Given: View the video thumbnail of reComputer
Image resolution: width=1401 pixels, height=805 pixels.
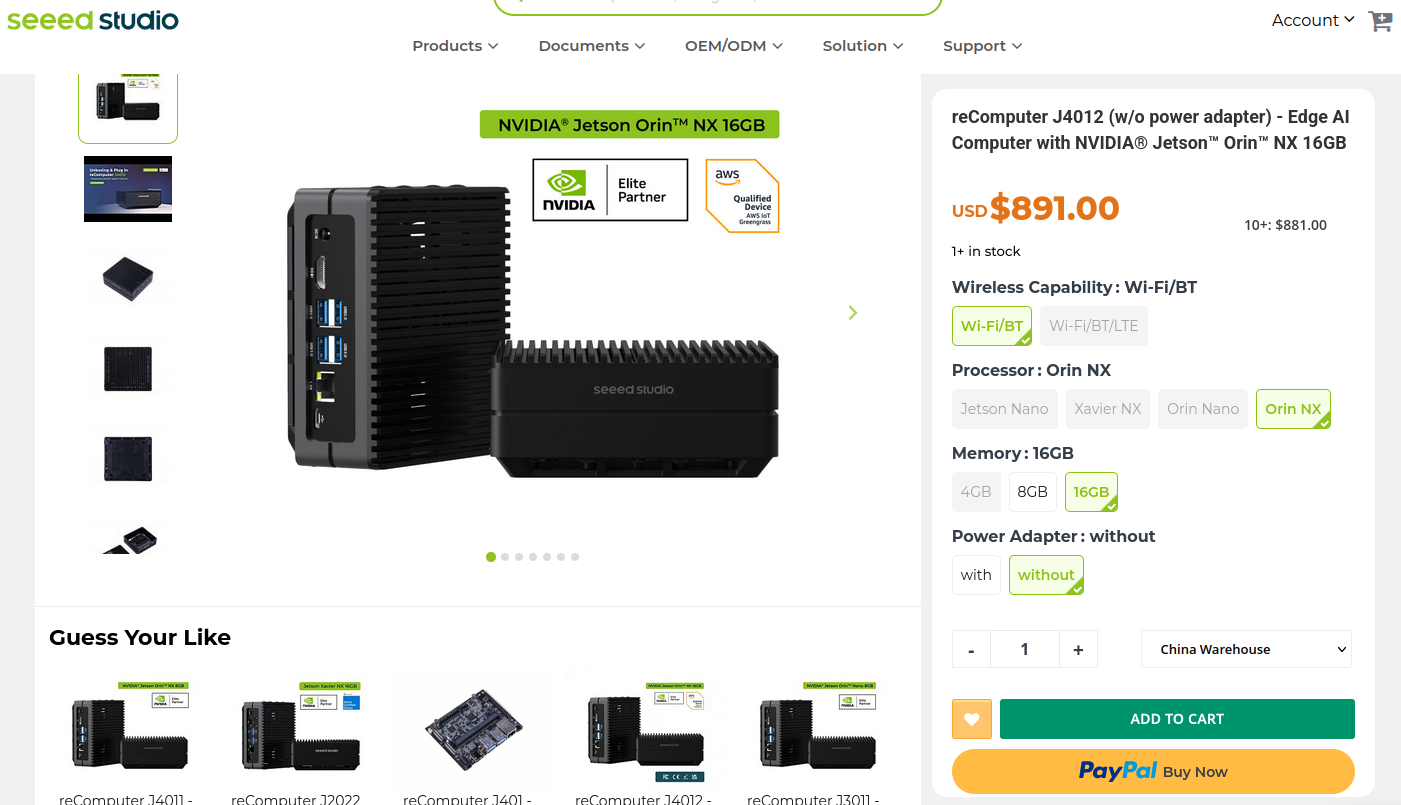Looking at the screenshot, I should (x=128, y=189).
